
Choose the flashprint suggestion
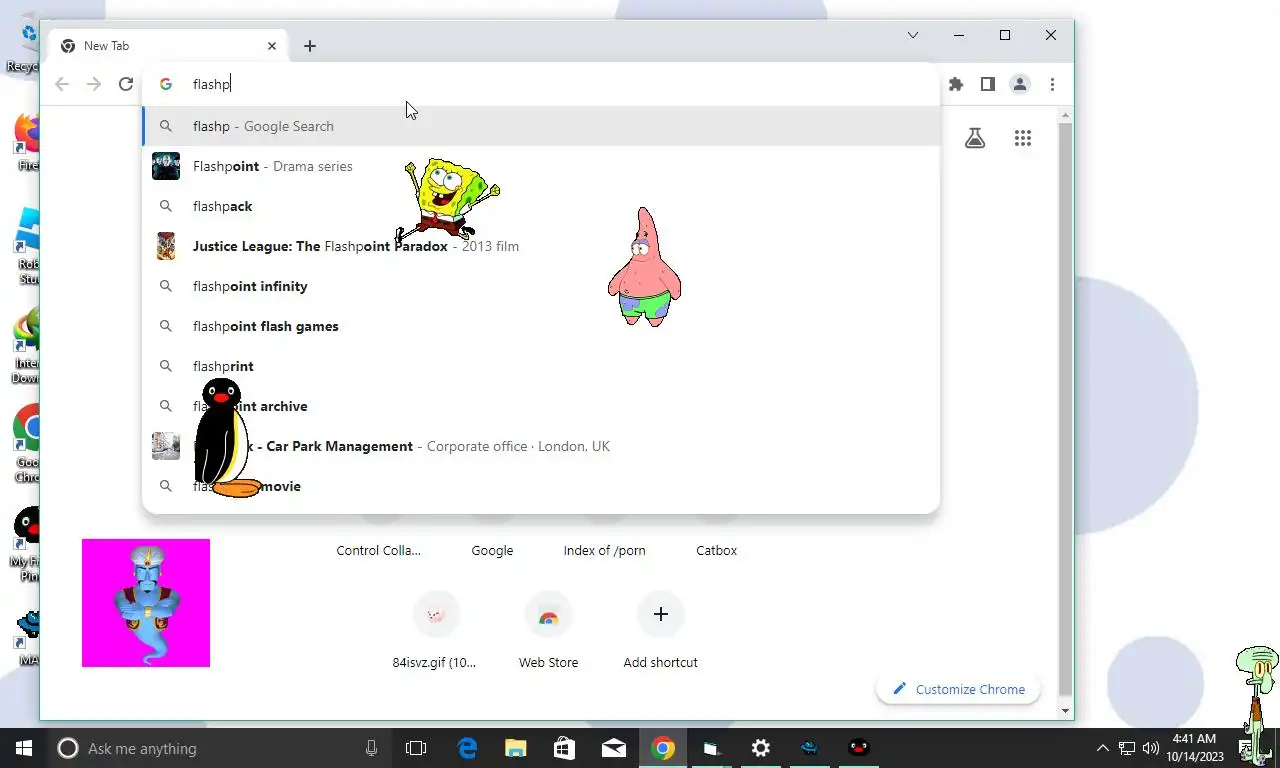pyautogui.click(x=541, y=366)
